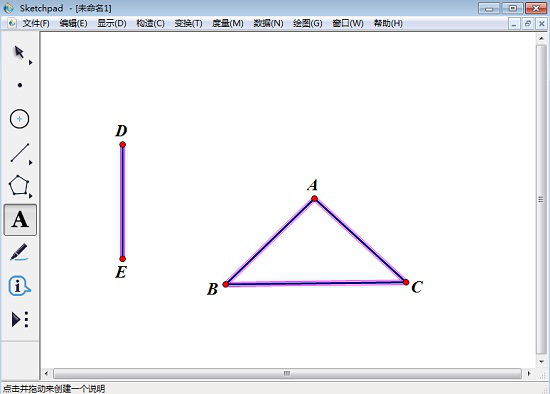550x394 pixels.
Task: Click the label C
Action: tap(417, 287)
